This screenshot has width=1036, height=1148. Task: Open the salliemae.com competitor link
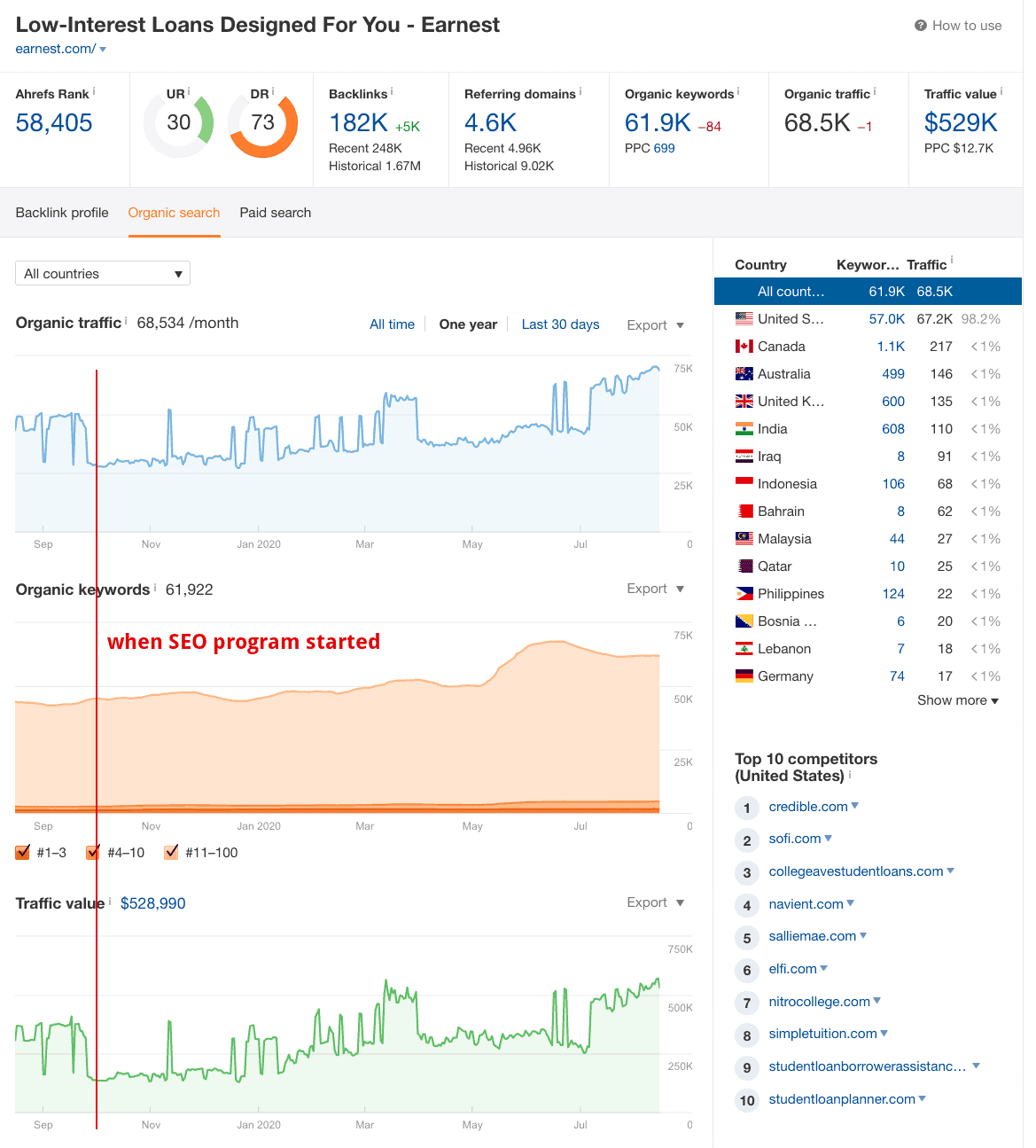813,936
